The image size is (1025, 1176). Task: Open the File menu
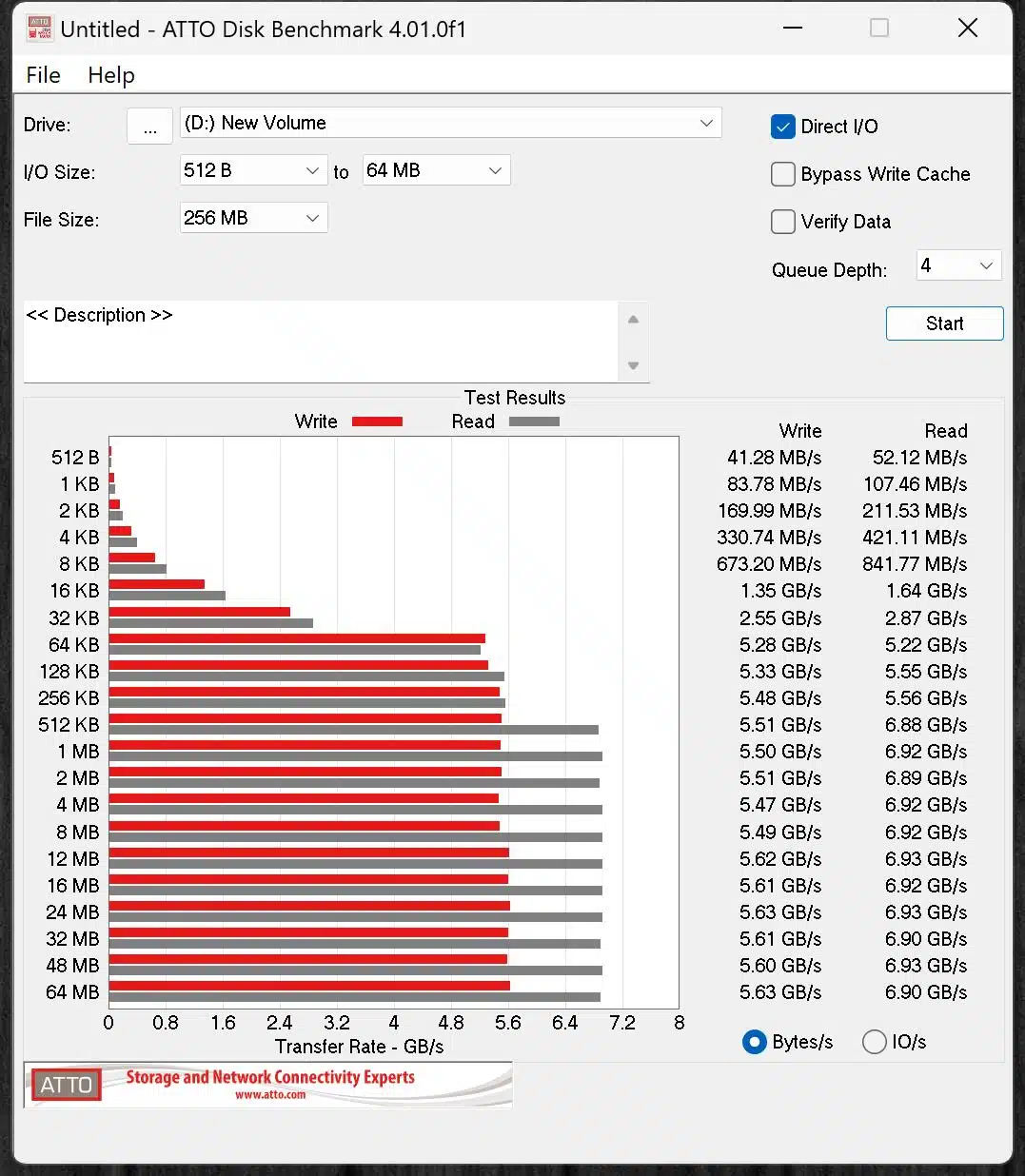pos(43,75)
